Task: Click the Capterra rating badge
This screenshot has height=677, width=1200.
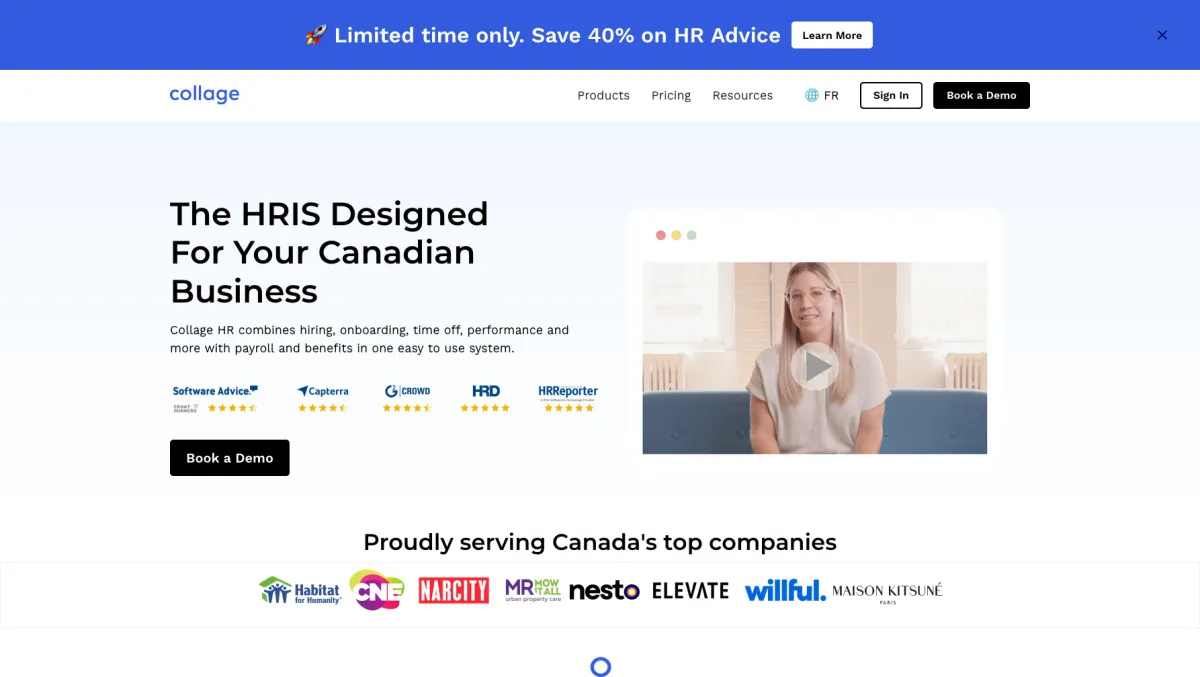Action: [322, 398]
